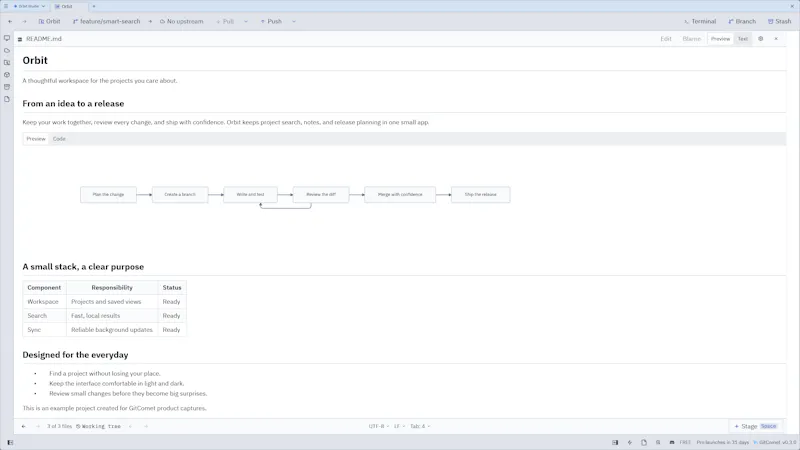The image size is (800, 450).
Task: Select the Preview mode in file header
Action: [x=720, y=39]
